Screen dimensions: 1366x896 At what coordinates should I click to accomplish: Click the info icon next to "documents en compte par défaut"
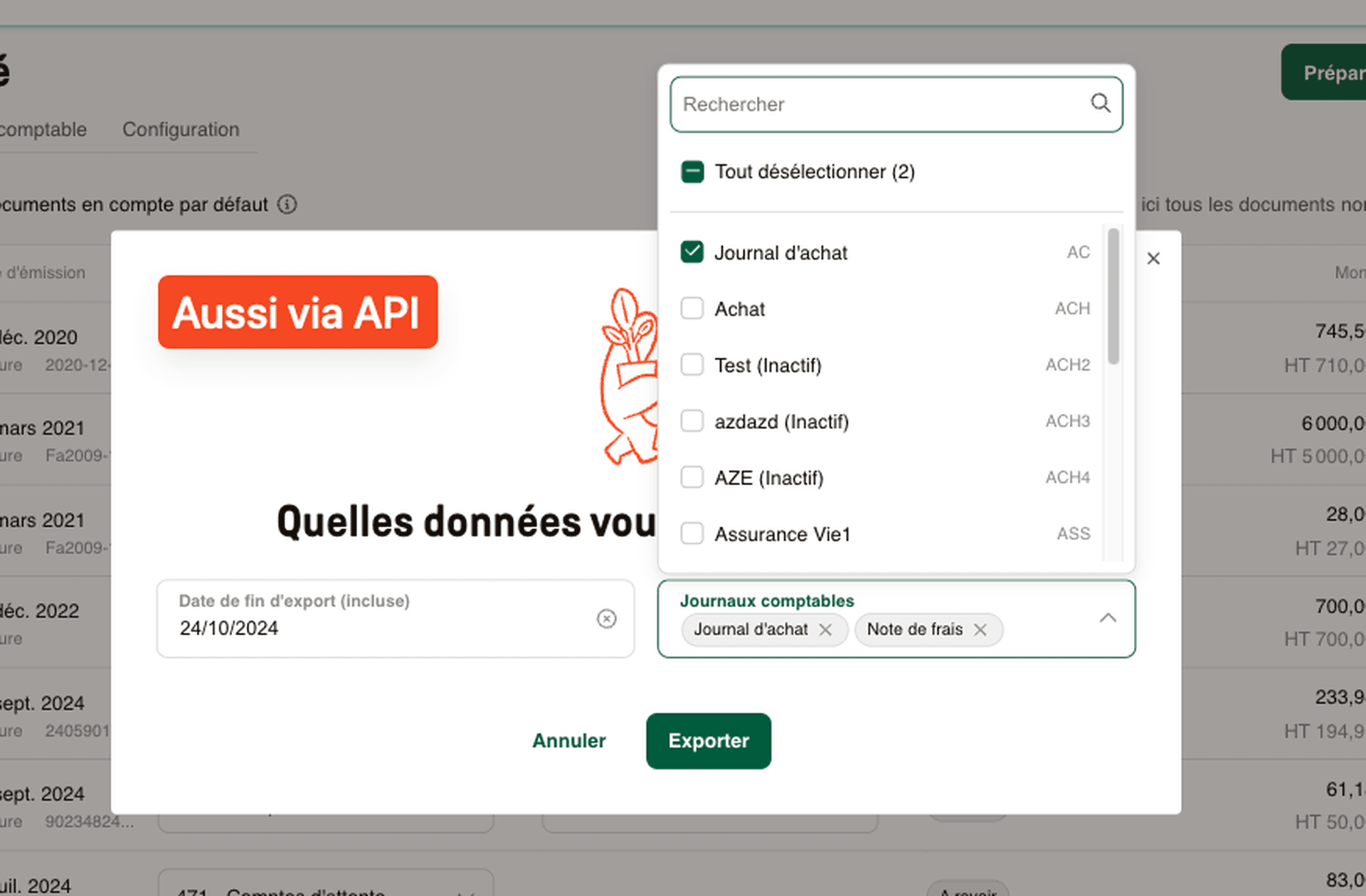287,204
